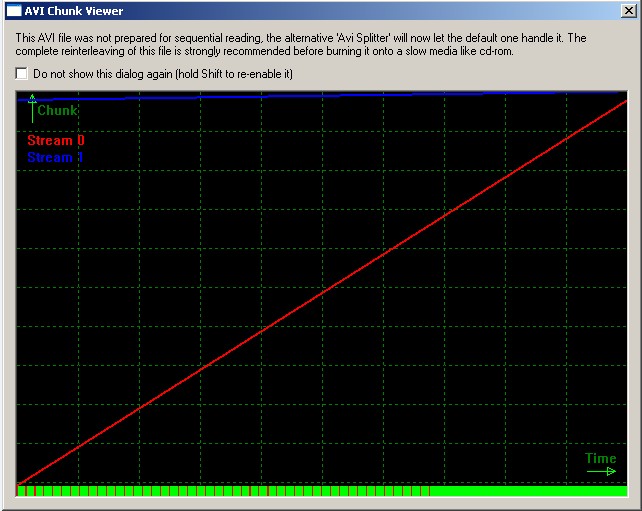
Task: Click the empty black area of the graph
Action: [x=450, y=350]
